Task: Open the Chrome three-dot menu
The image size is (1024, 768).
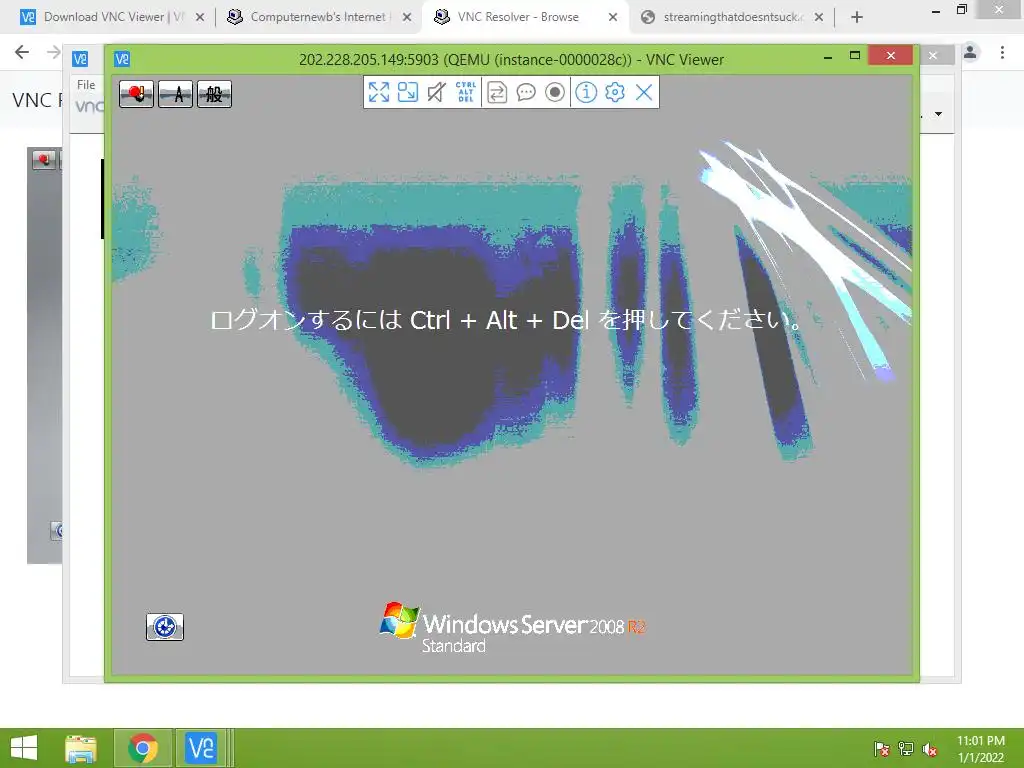Action: 1002,52
